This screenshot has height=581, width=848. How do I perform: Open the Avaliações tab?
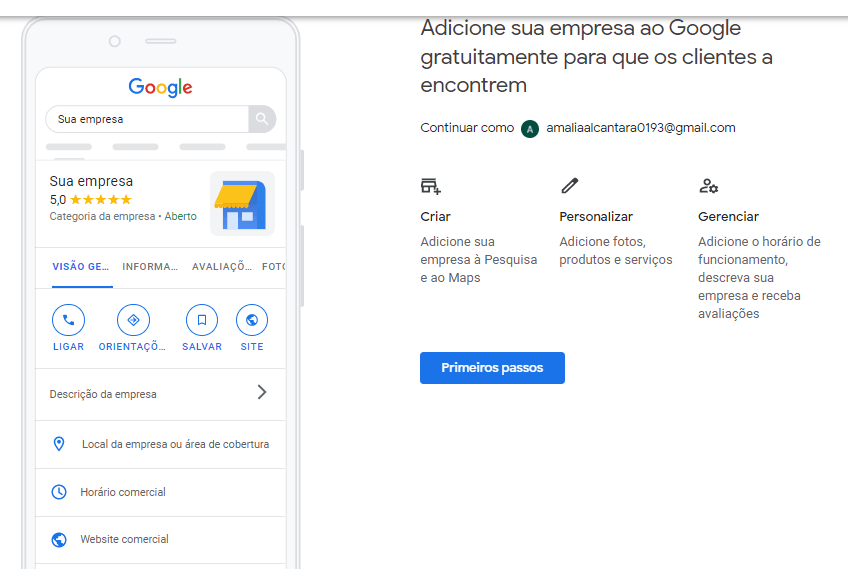coord(221,267)
